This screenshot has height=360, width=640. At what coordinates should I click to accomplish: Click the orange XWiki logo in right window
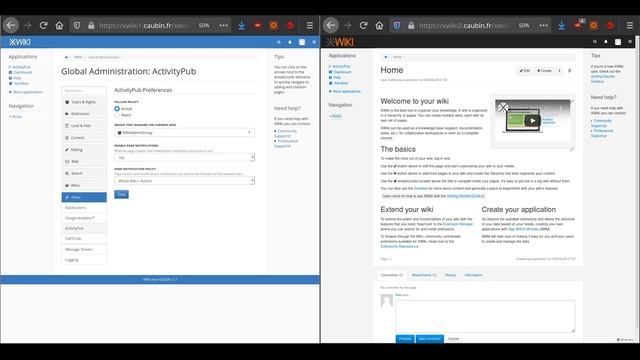[340, 42]
